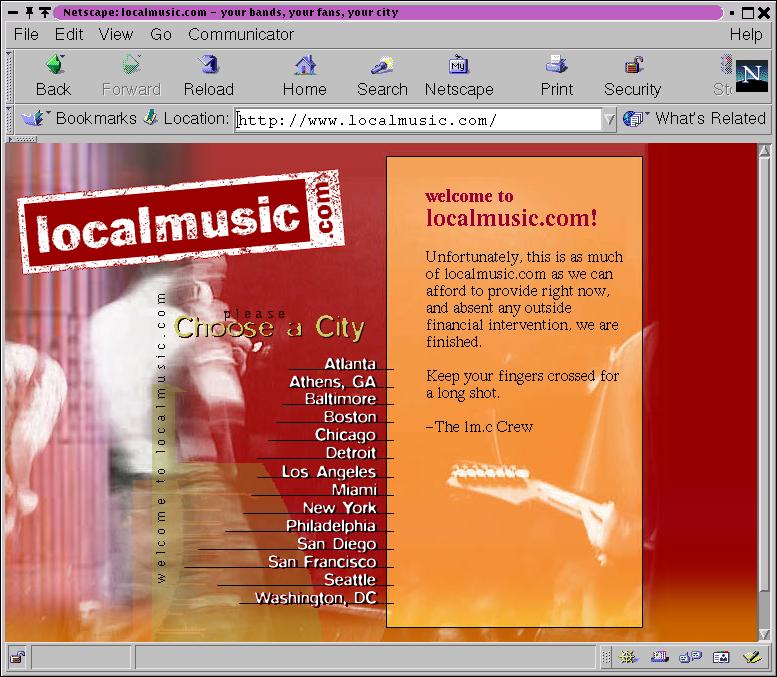Select the San Francisco link
This screenshot has height=677, width=777.
322,562
